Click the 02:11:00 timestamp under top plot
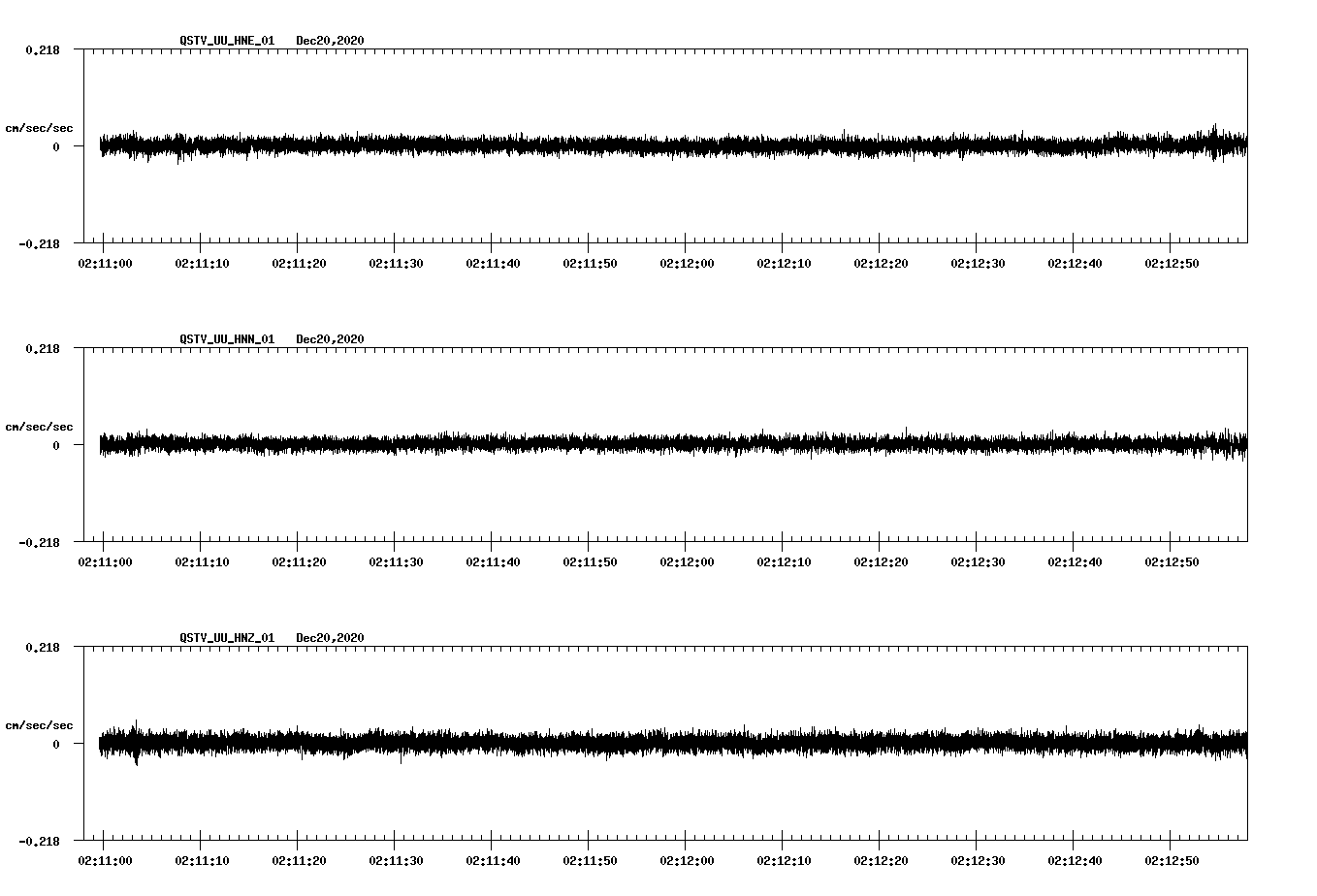The height and width of the screenshot is (896, 1317). [105, 263]
